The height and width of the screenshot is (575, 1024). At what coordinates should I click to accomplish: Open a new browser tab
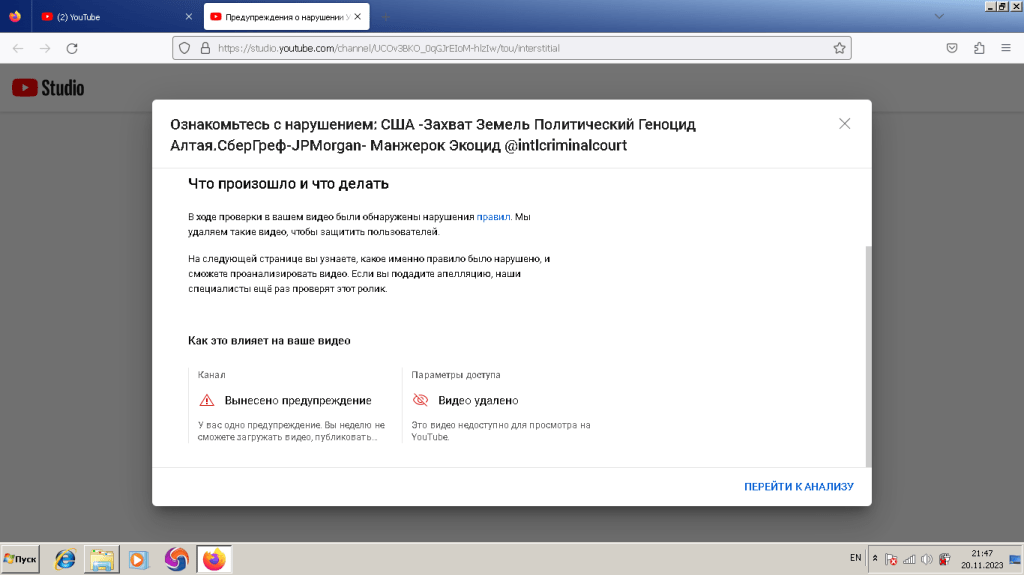pyautogui.click(x=386, y=17)
